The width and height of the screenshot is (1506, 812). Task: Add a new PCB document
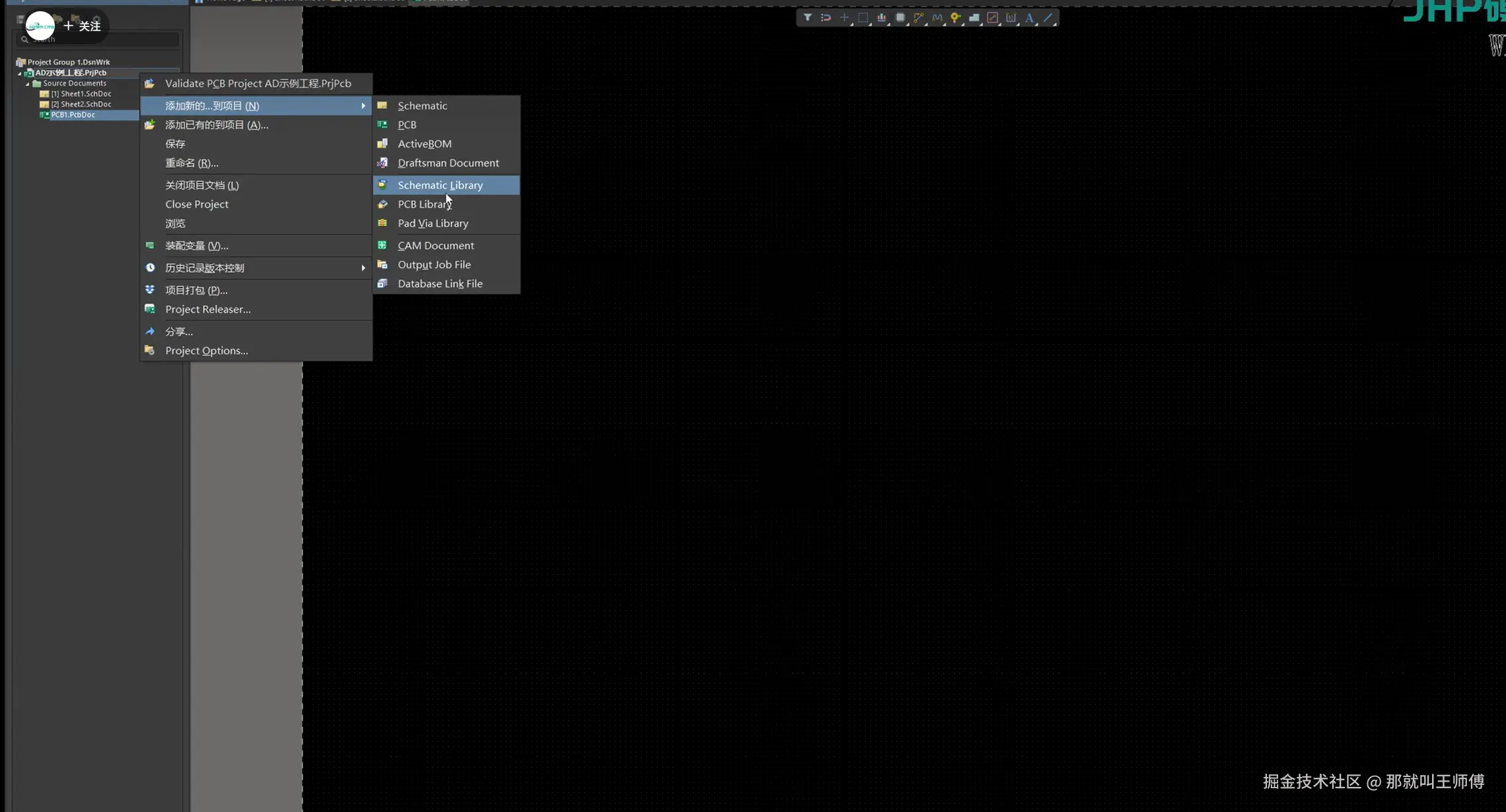447,125
